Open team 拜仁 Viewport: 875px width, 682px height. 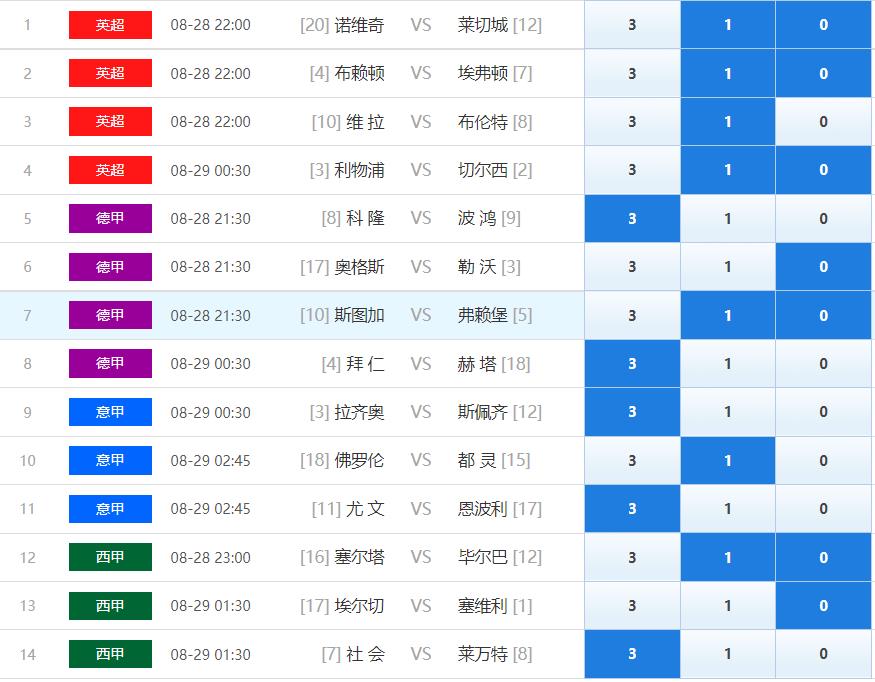[366, 364]
